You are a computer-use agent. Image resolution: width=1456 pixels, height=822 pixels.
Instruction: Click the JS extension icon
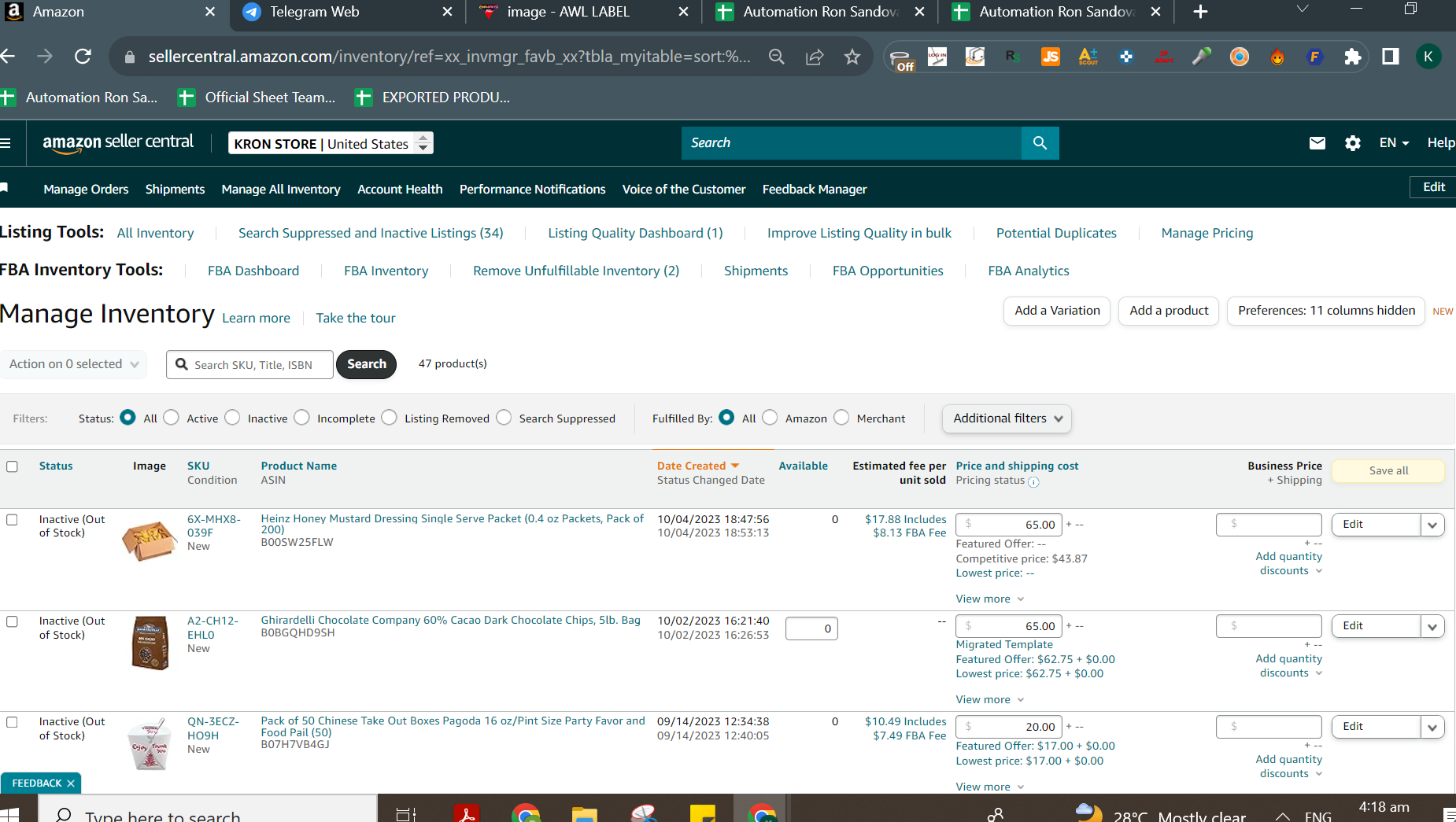(x=1051, y=57)
